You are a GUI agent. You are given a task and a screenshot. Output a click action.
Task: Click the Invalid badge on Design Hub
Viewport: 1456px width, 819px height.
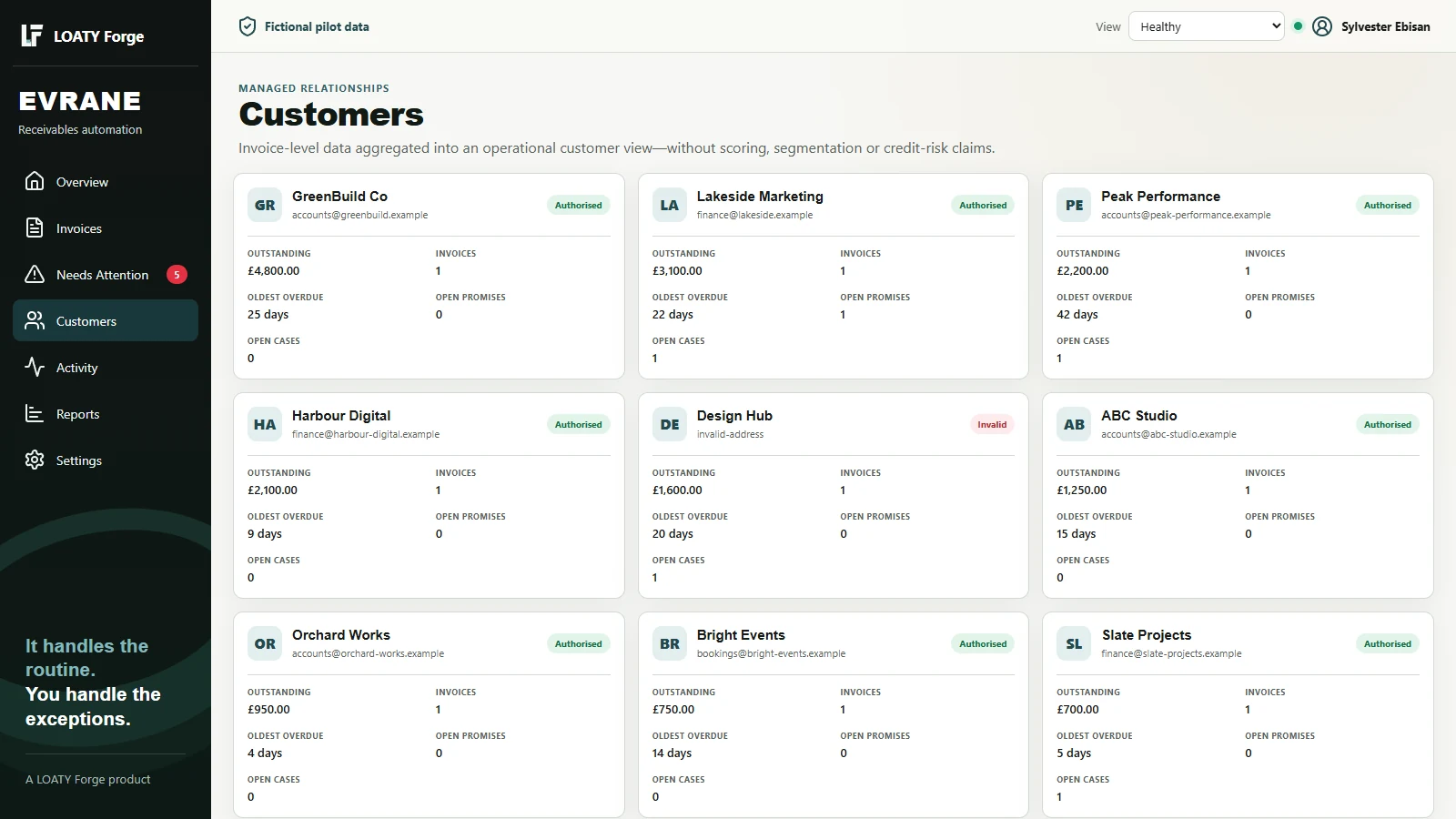(992, 424)
